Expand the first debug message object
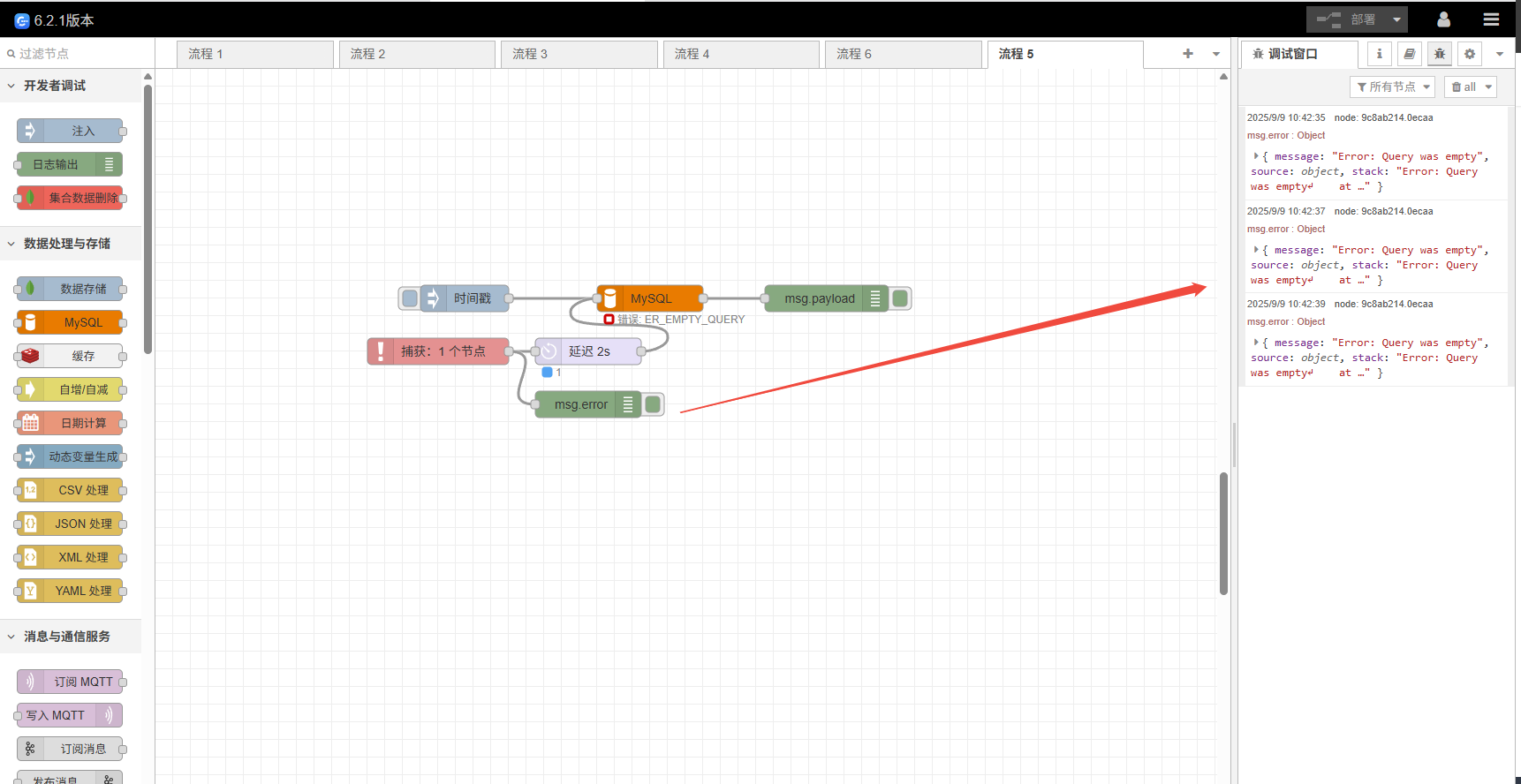Image resolution: width=1521 pixels, height=784 pixels. click(x=1256, y=156)
